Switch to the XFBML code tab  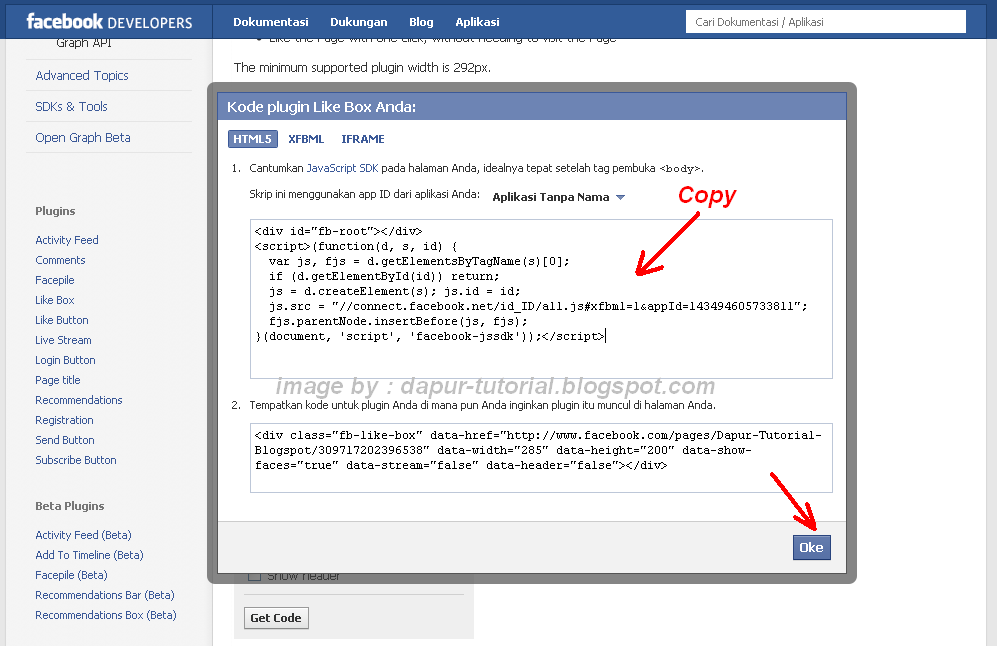pos(306,139)
